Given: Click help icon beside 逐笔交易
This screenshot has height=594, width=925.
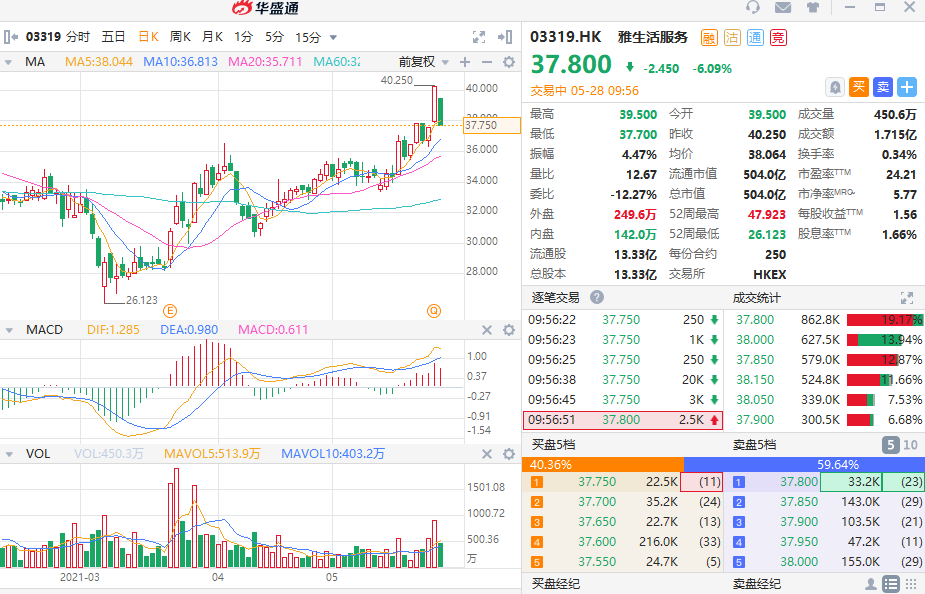Looking at the screenshot, I should [x=597, y=297].
